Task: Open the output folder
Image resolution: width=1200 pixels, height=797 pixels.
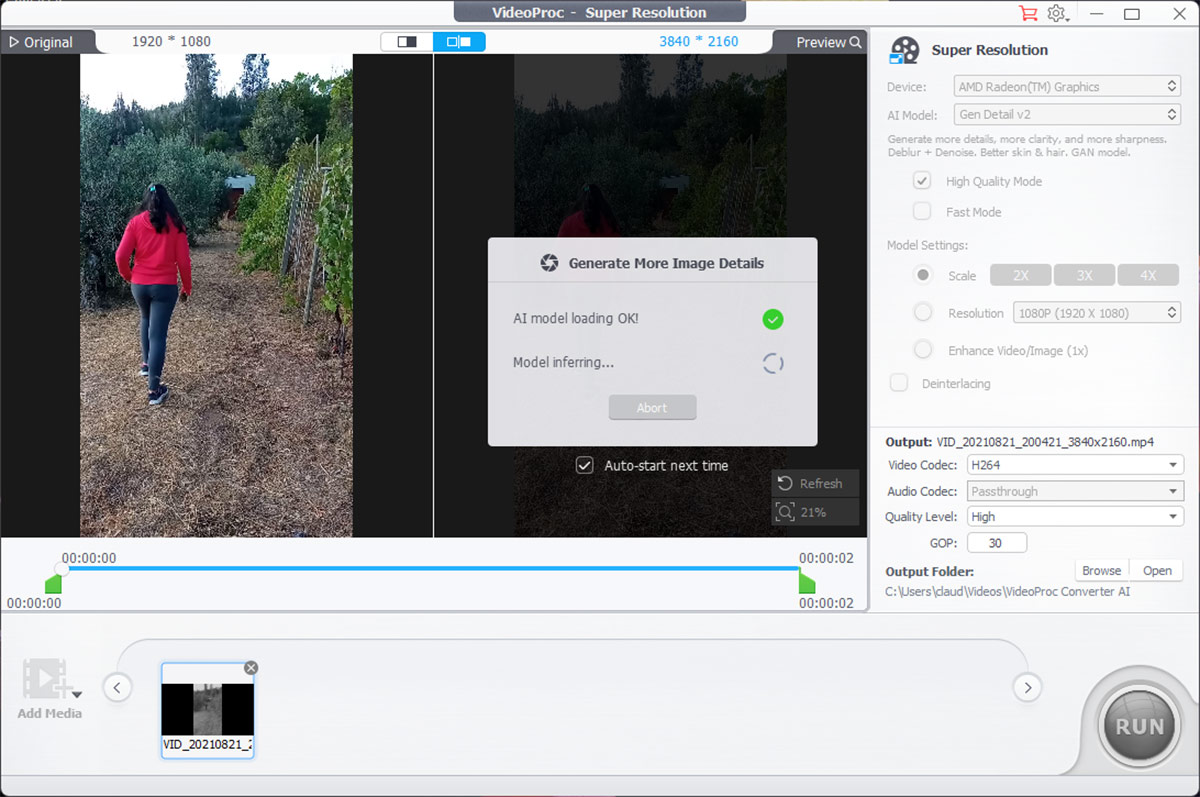Action: click(x=1157, y=571)
